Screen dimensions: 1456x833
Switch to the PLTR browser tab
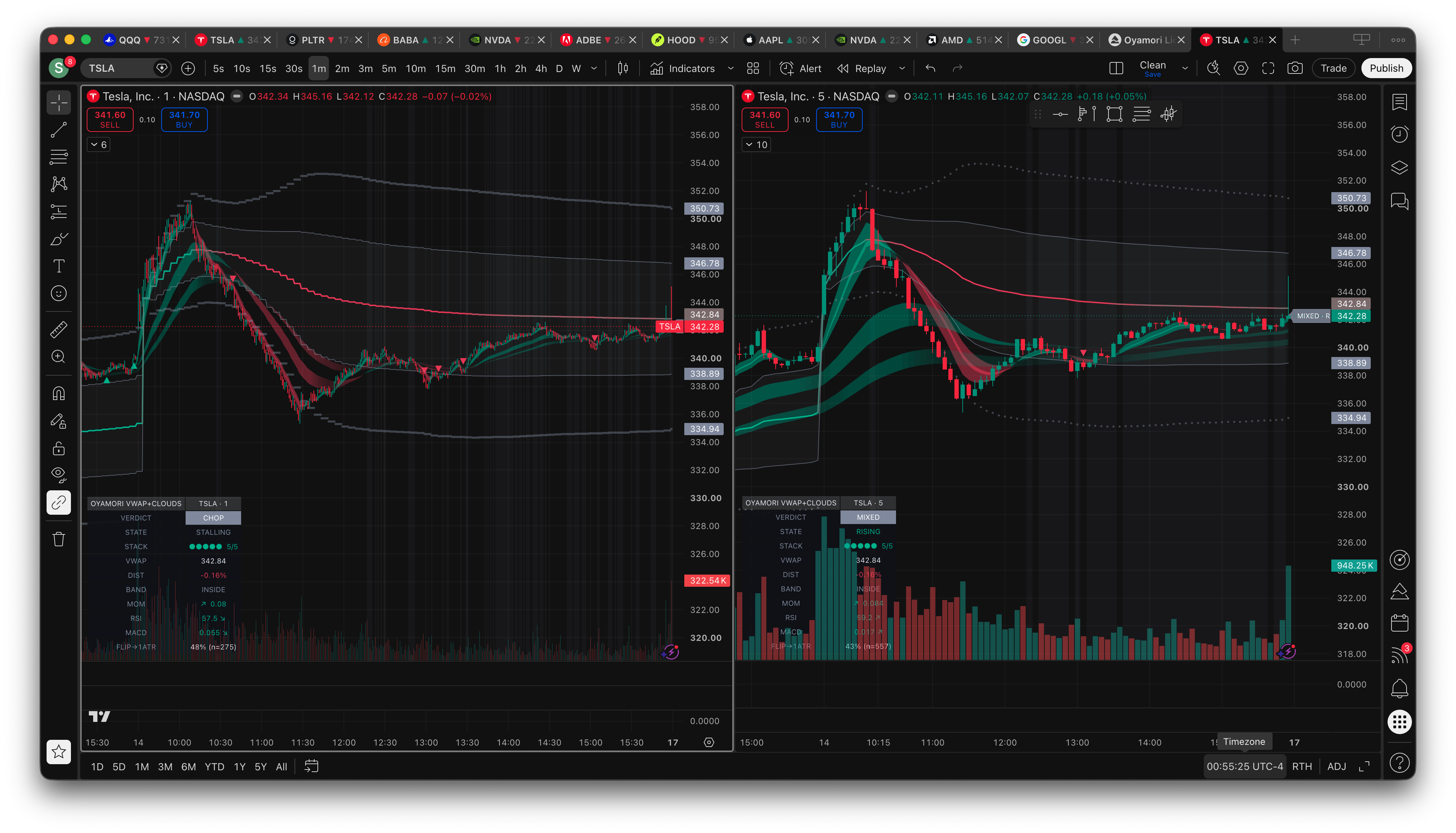(x=324, y=39)
